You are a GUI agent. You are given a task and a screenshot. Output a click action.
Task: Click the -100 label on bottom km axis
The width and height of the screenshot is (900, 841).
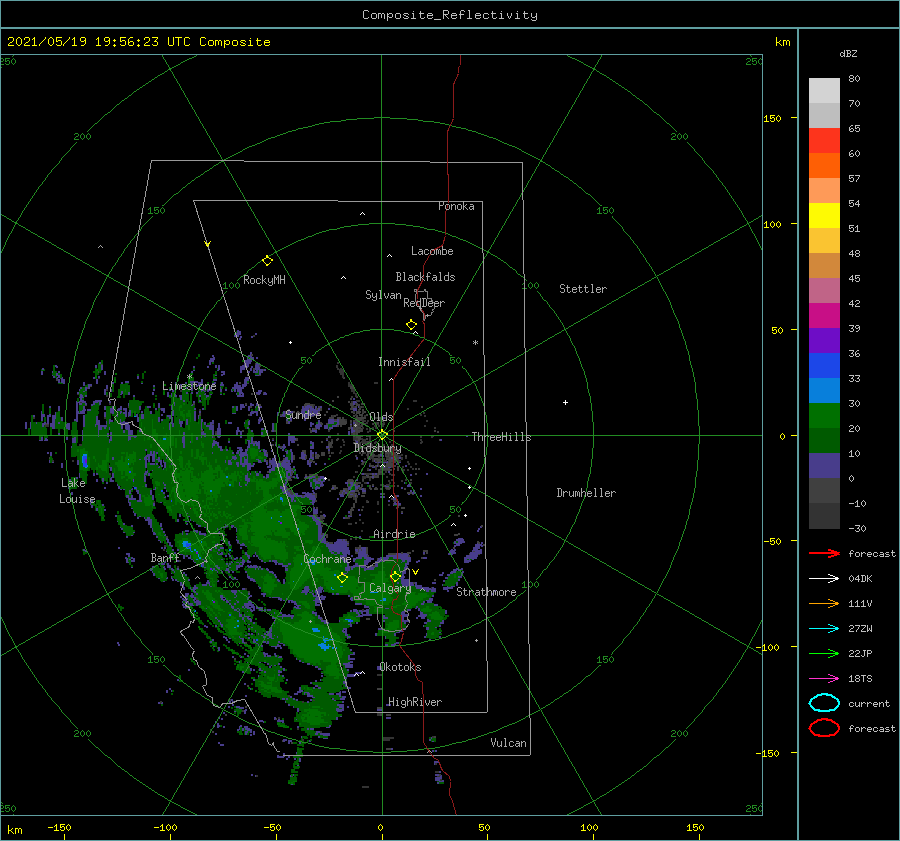(x=165, y=827)
